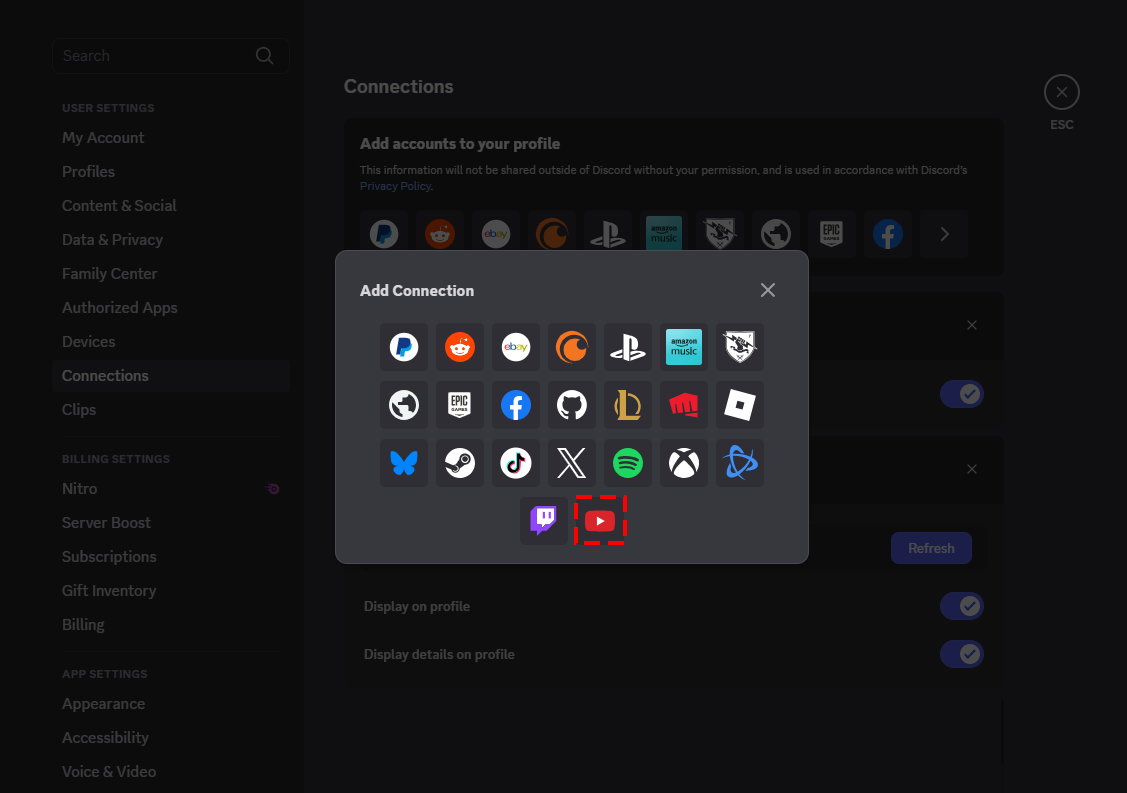Select the GitHub icon in Add Connection

tap(572, 405)
